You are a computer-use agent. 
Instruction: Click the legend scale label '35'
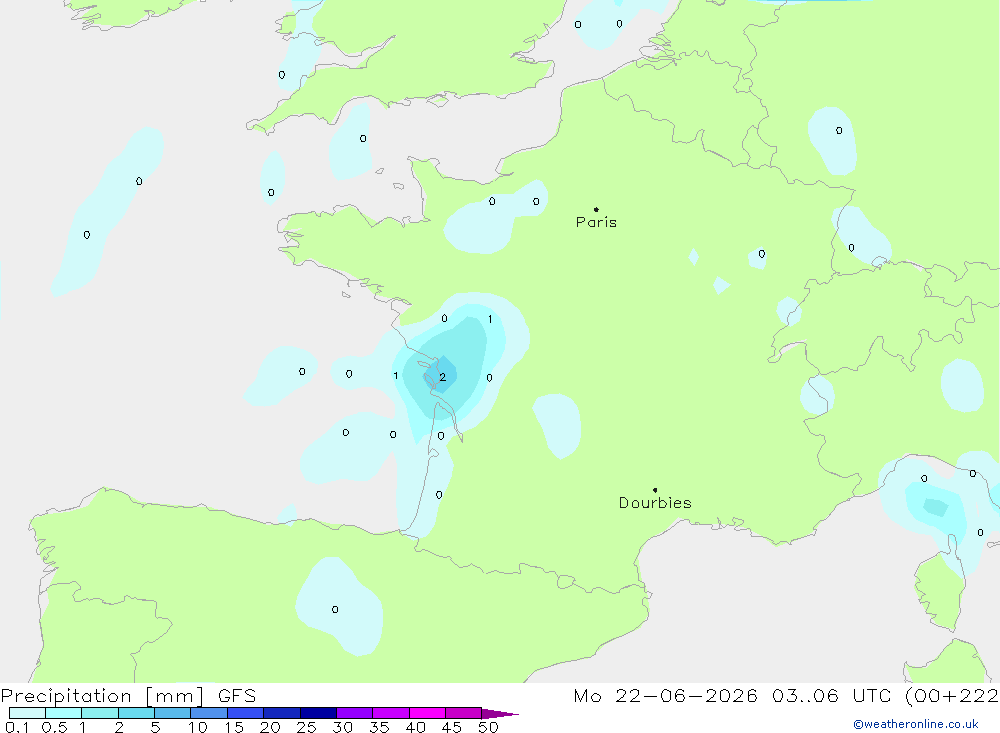379,727
